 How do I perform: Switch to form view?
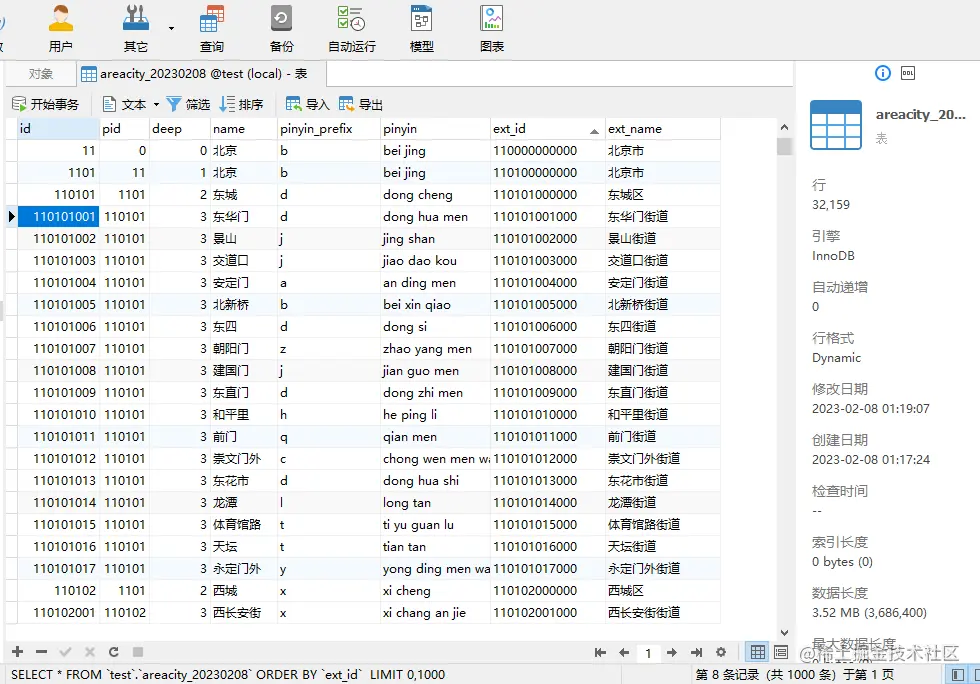(781, 653)
